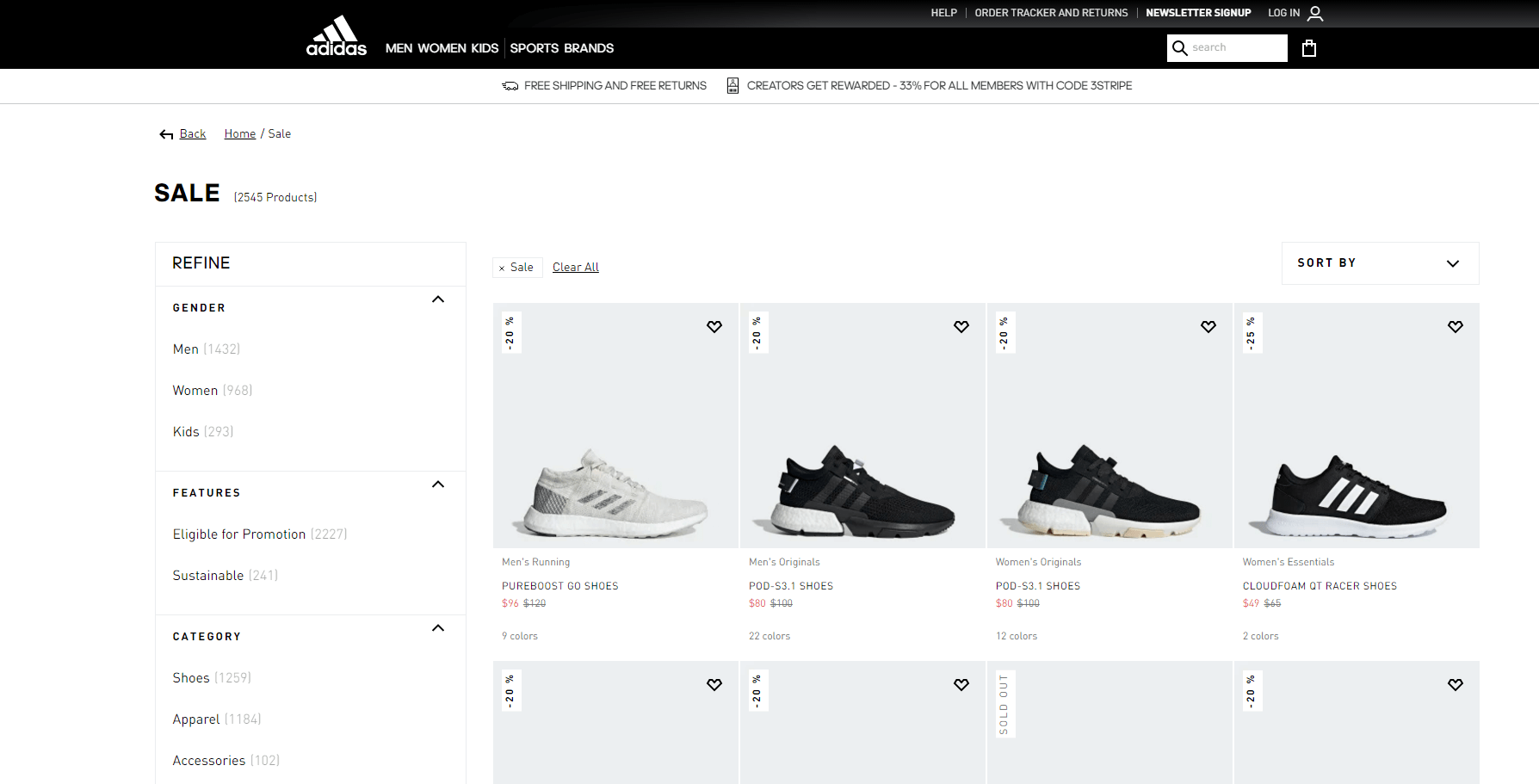The height and width of the screenshot is (784, 1539).
Task: Wishlist the Women's Originals POD-S3.1 Shoes
Action: (1208, 327)
